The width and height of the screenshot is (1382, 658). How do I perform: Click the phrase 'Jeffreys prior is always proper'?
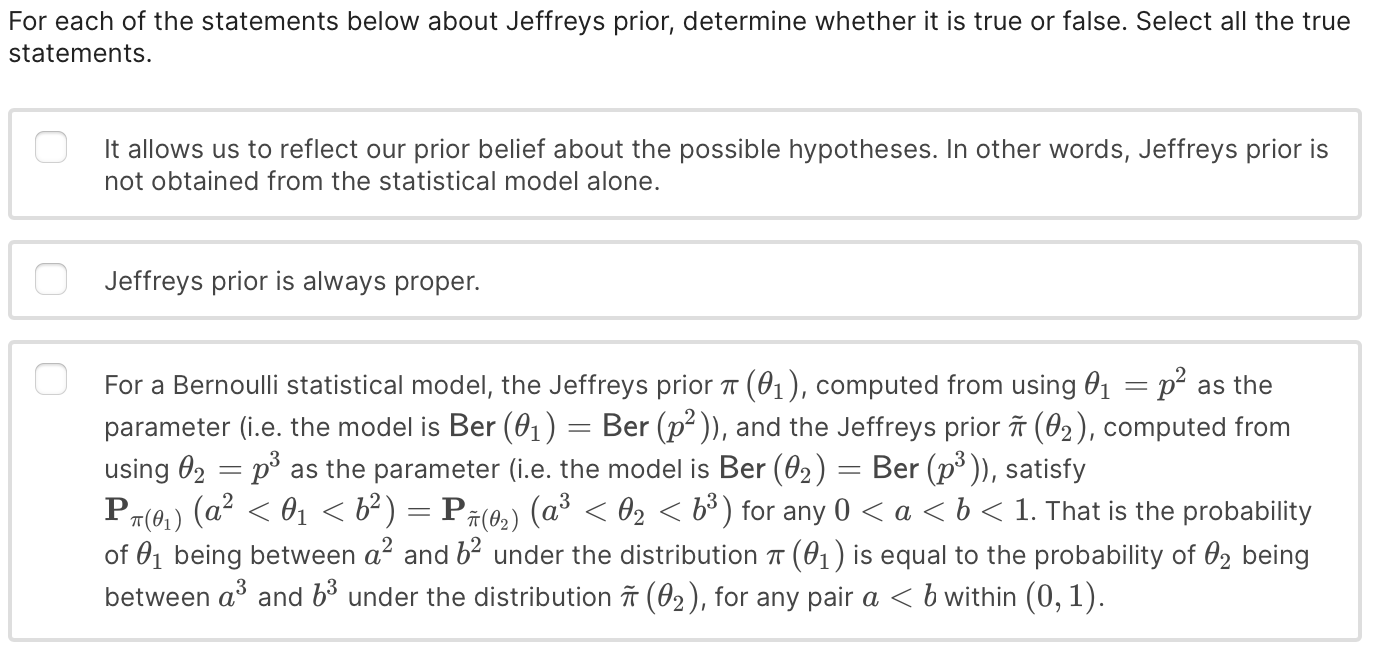point(290,281)
